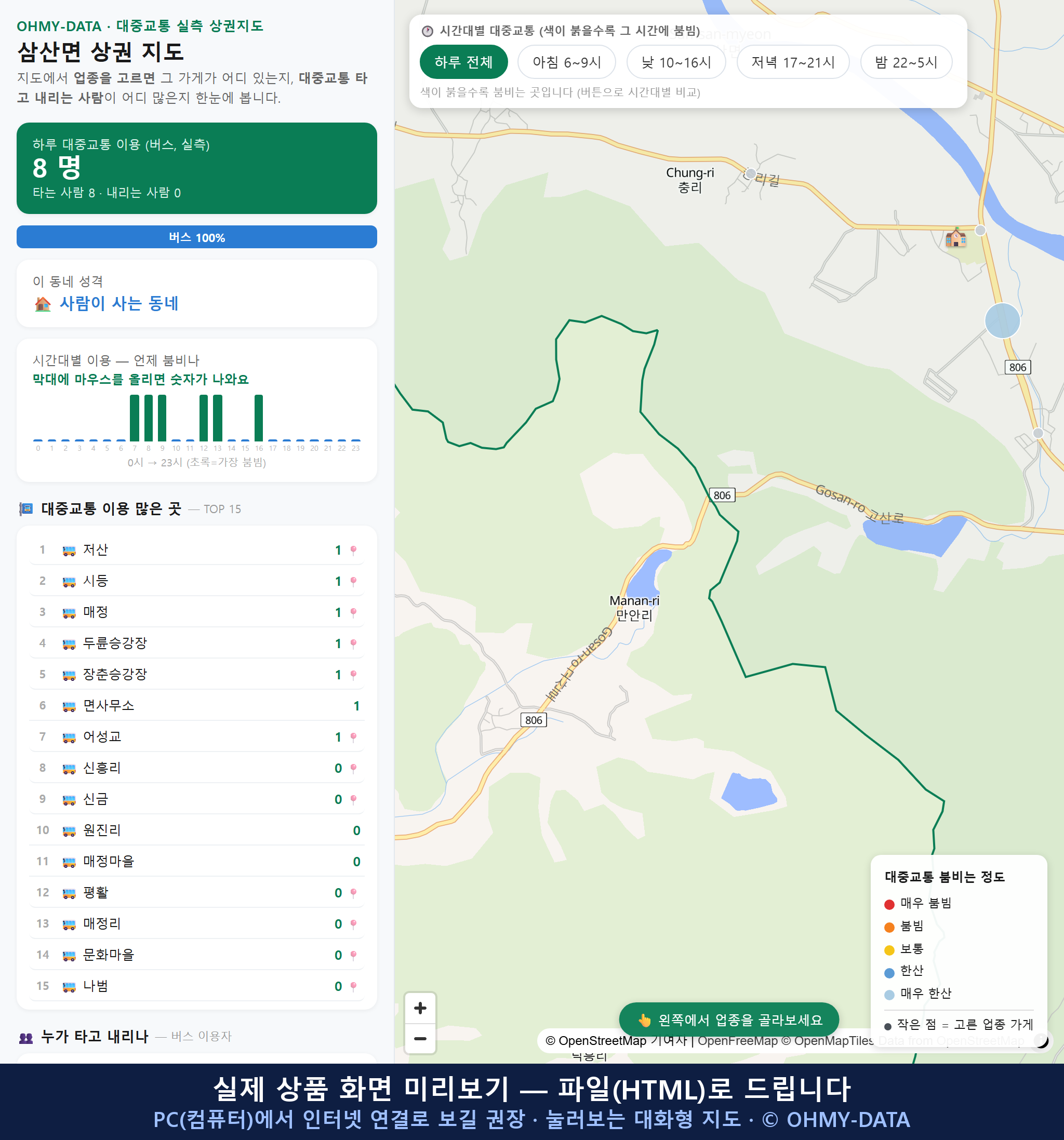Click the 8시 bar in hourly chart
The image size is (1064, 1140).
pyautogui.click(x=149, y=418)
